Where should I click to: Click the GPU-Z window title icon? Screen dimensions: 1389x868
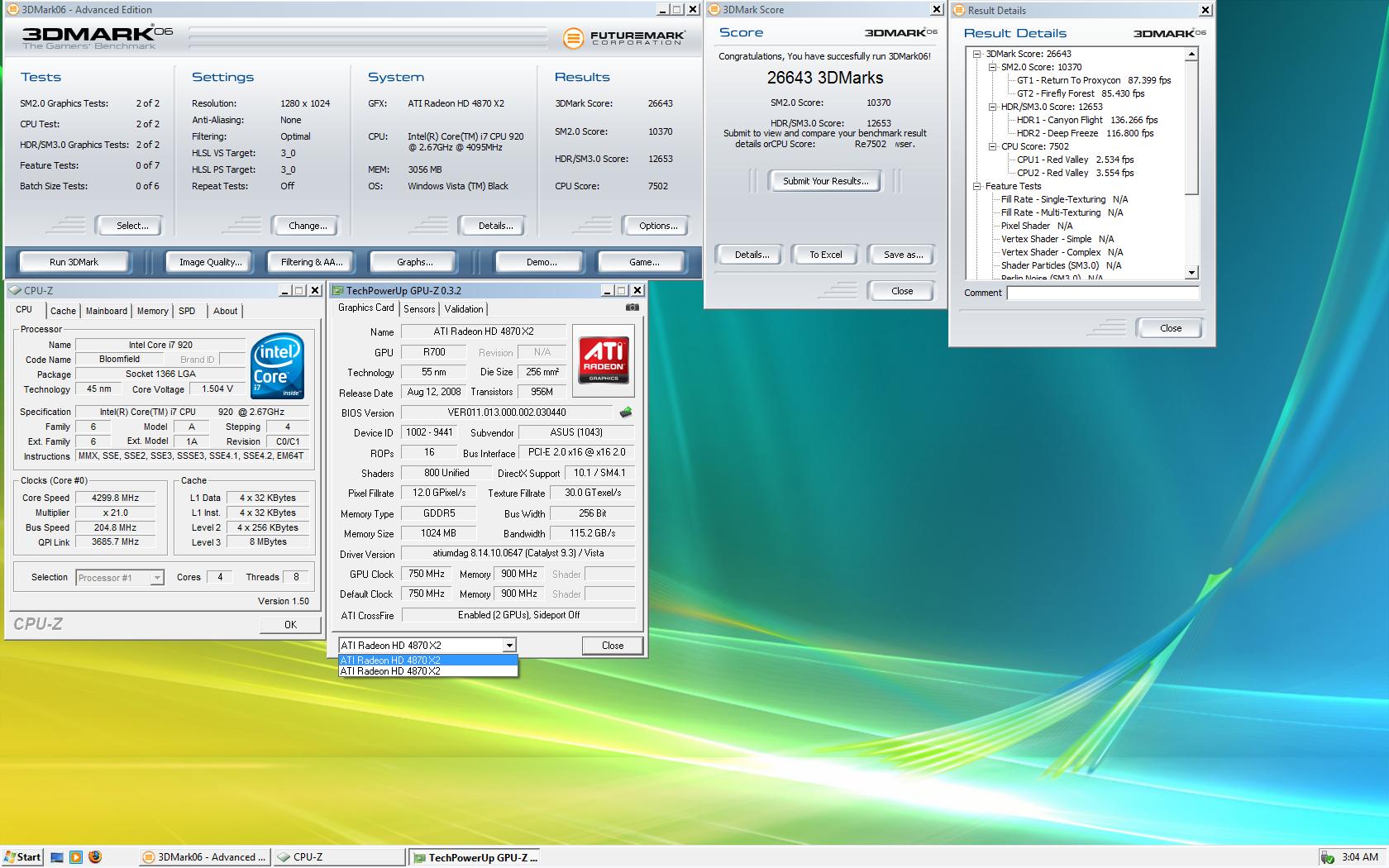point(338,290)
